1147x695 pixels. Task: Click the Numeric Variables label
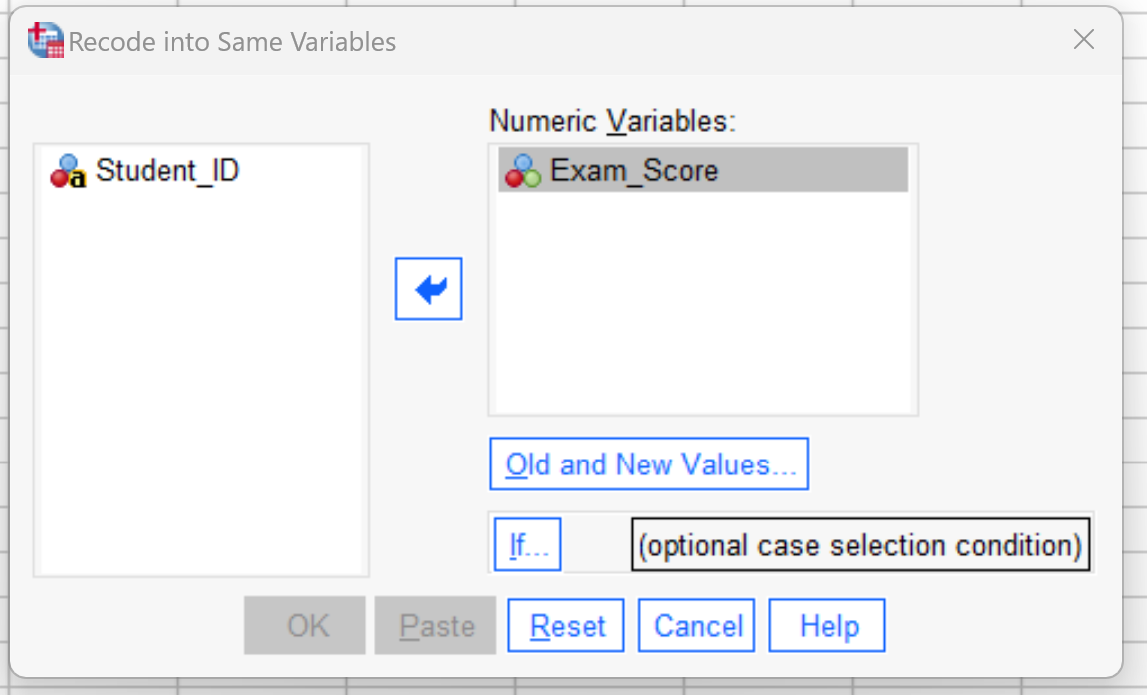(612, 121)
